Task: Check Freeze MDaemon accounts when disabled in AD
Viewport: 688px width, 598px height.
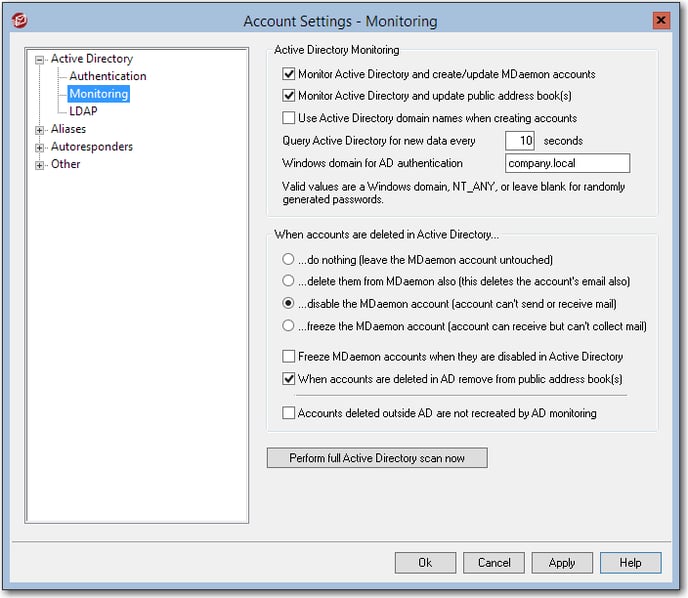Action: coord(288,356)
